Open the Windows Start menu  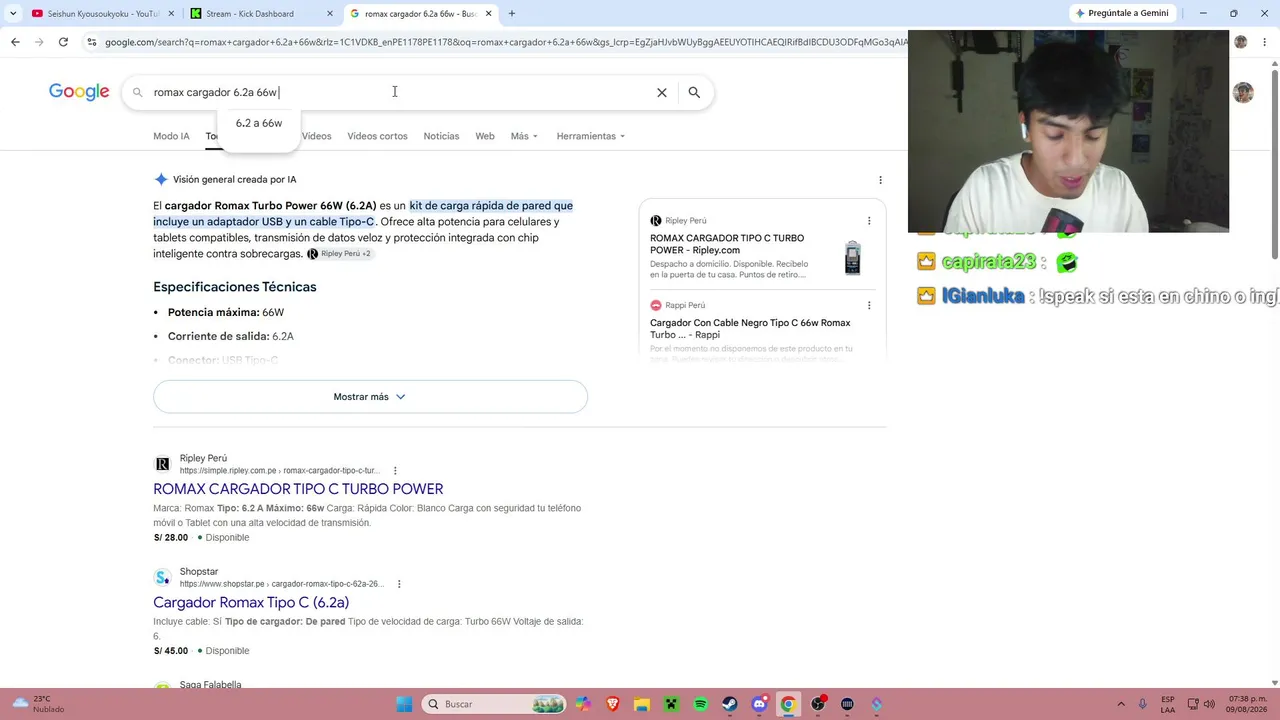(404, 704)
